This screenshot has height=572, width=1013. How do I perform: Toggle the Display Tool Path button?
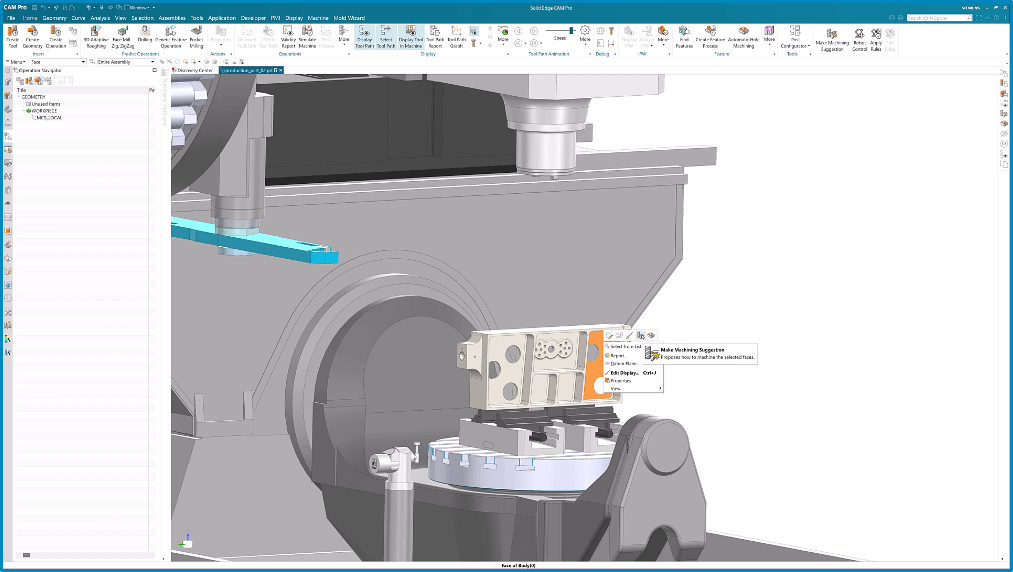click(x=364, y=35)
